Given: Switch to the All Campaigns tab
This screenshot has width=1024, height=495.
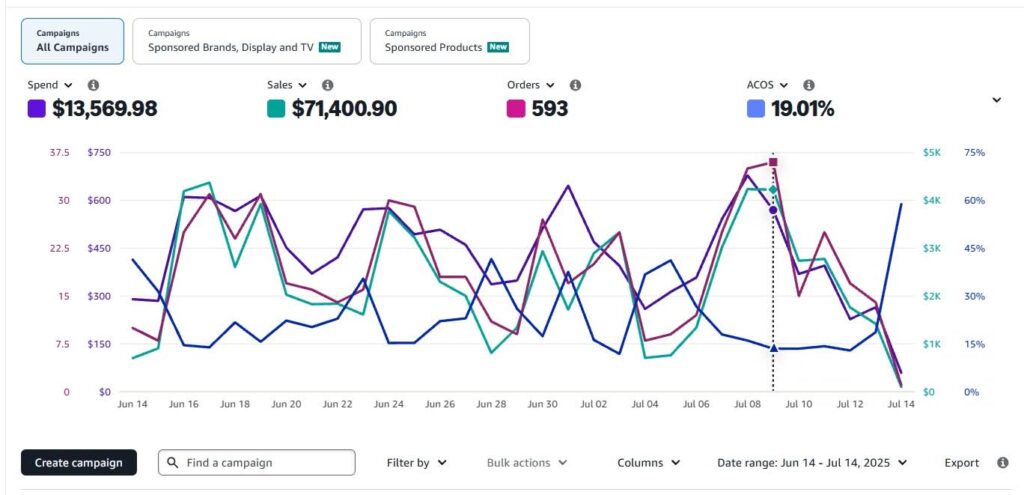Looking at the screenshot, I should (x=73, y=41).
